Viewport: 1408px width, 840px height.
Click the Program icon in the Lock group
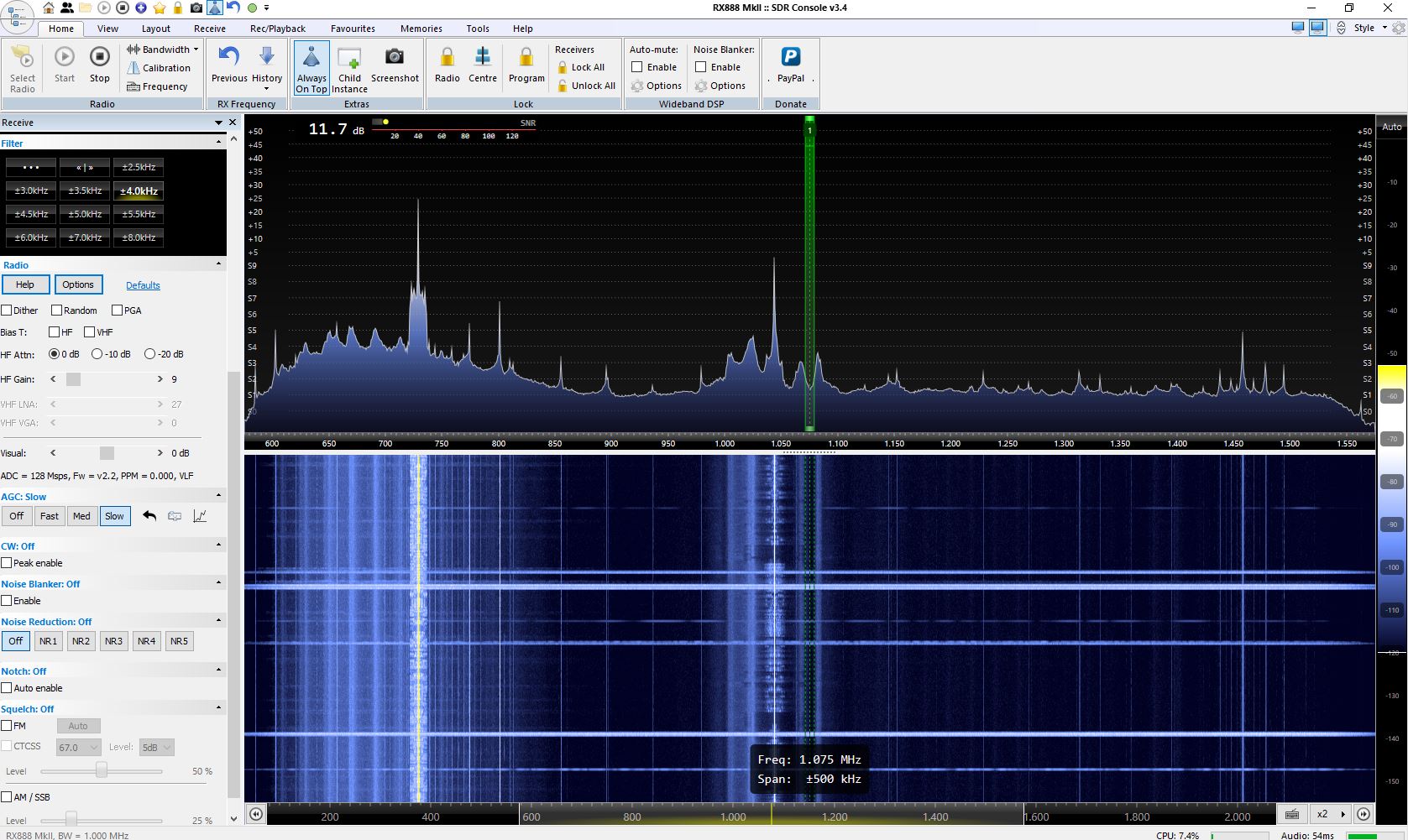pos(526,65)
